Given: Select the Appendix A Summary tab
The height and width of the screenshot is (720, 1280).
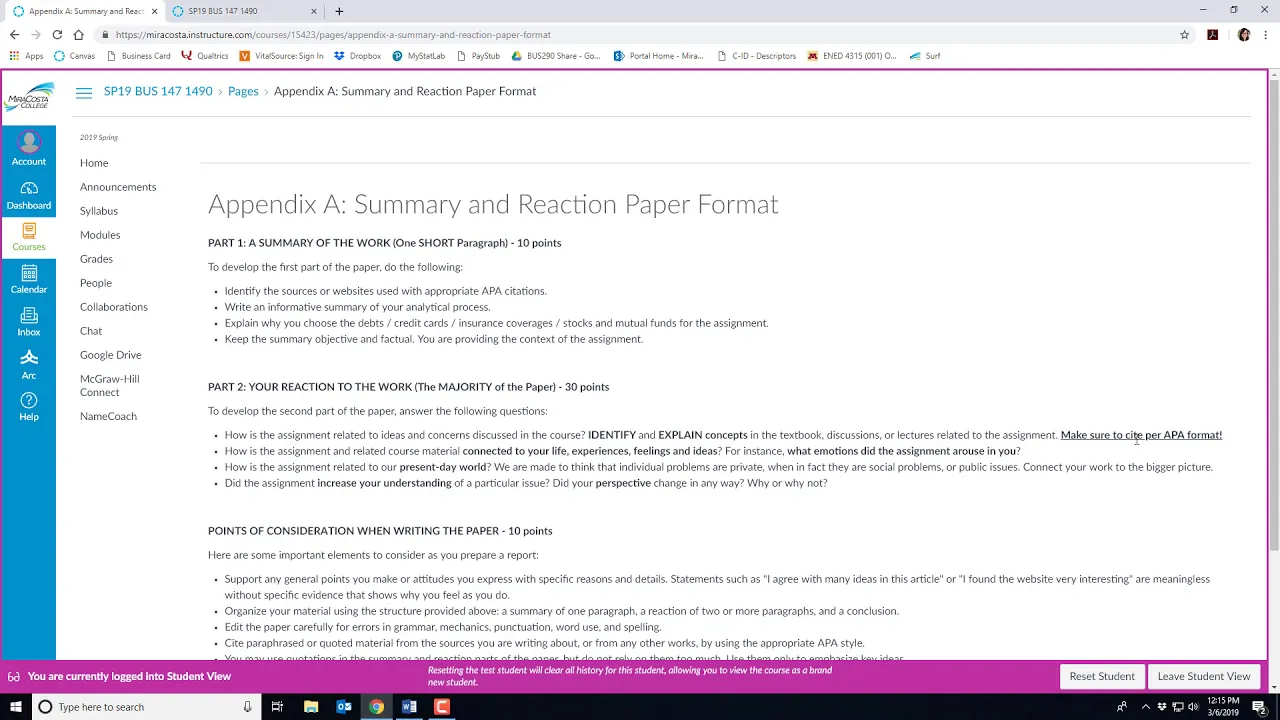Looking at the screenshot, I should coord(84,11).
